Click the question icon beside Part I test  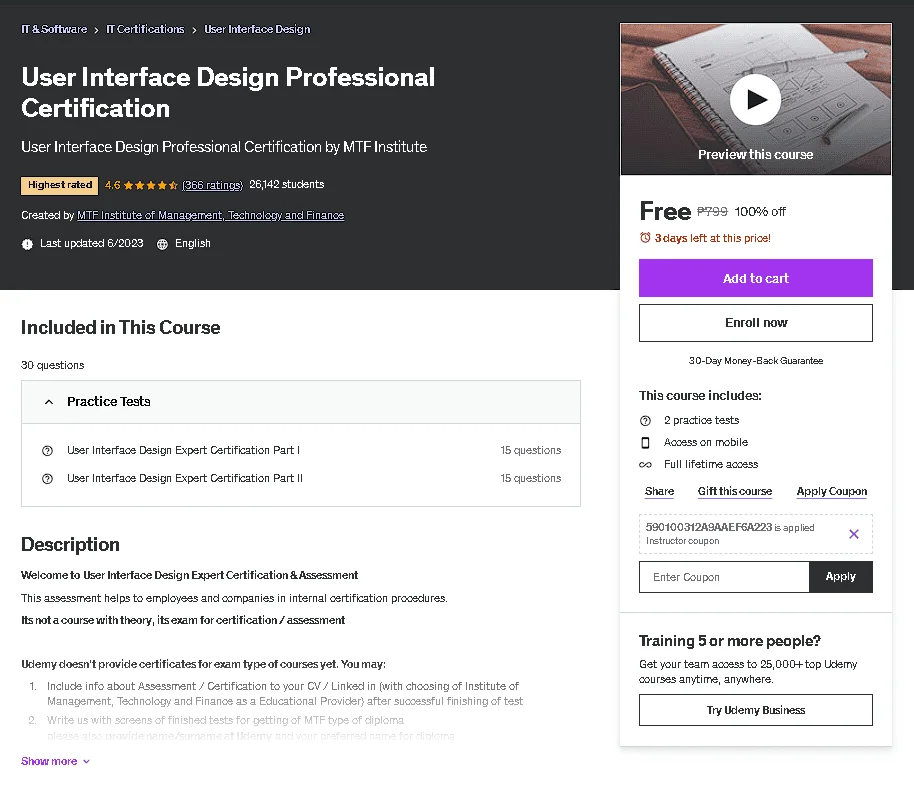(x=47, y=451)
